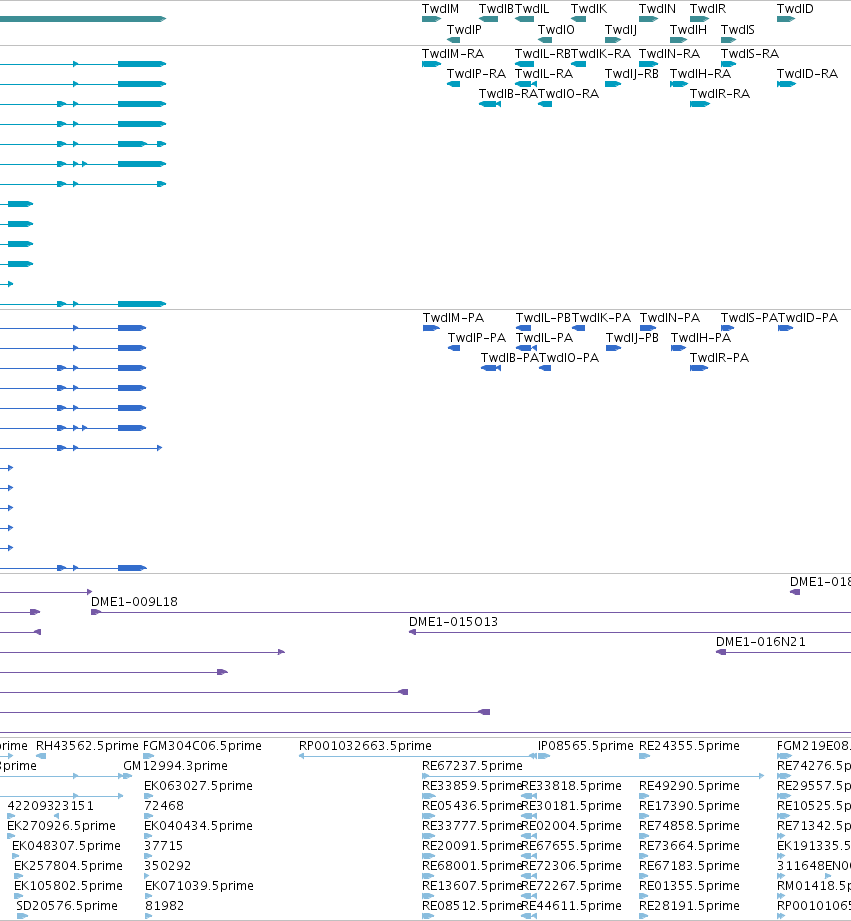Click the IP08565.5prime EST label
This screenshot has height=921, width=851.
(586, 746)
